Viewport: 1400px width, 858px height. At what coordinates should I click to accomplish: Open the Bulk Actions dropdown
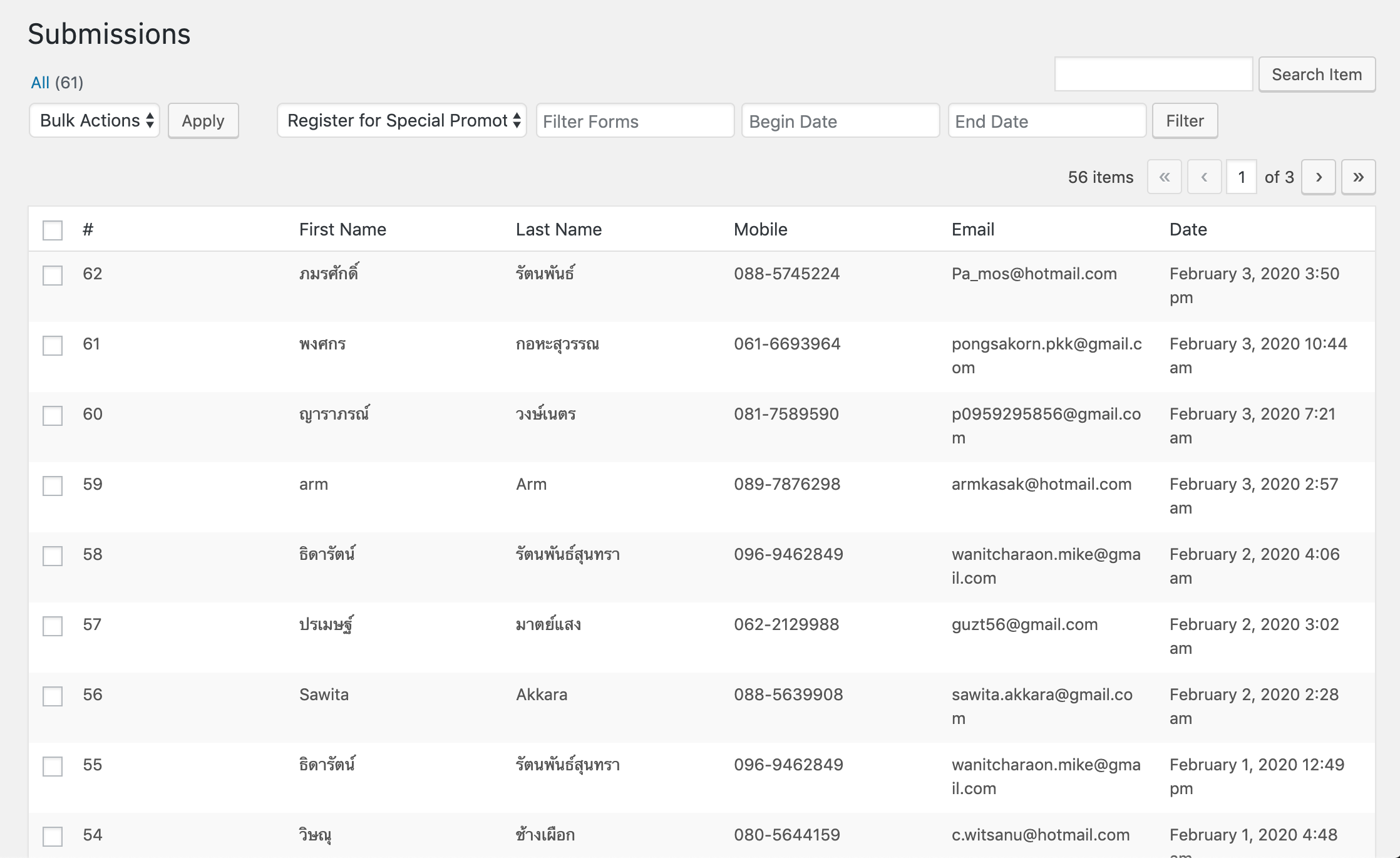click(95, 120)
